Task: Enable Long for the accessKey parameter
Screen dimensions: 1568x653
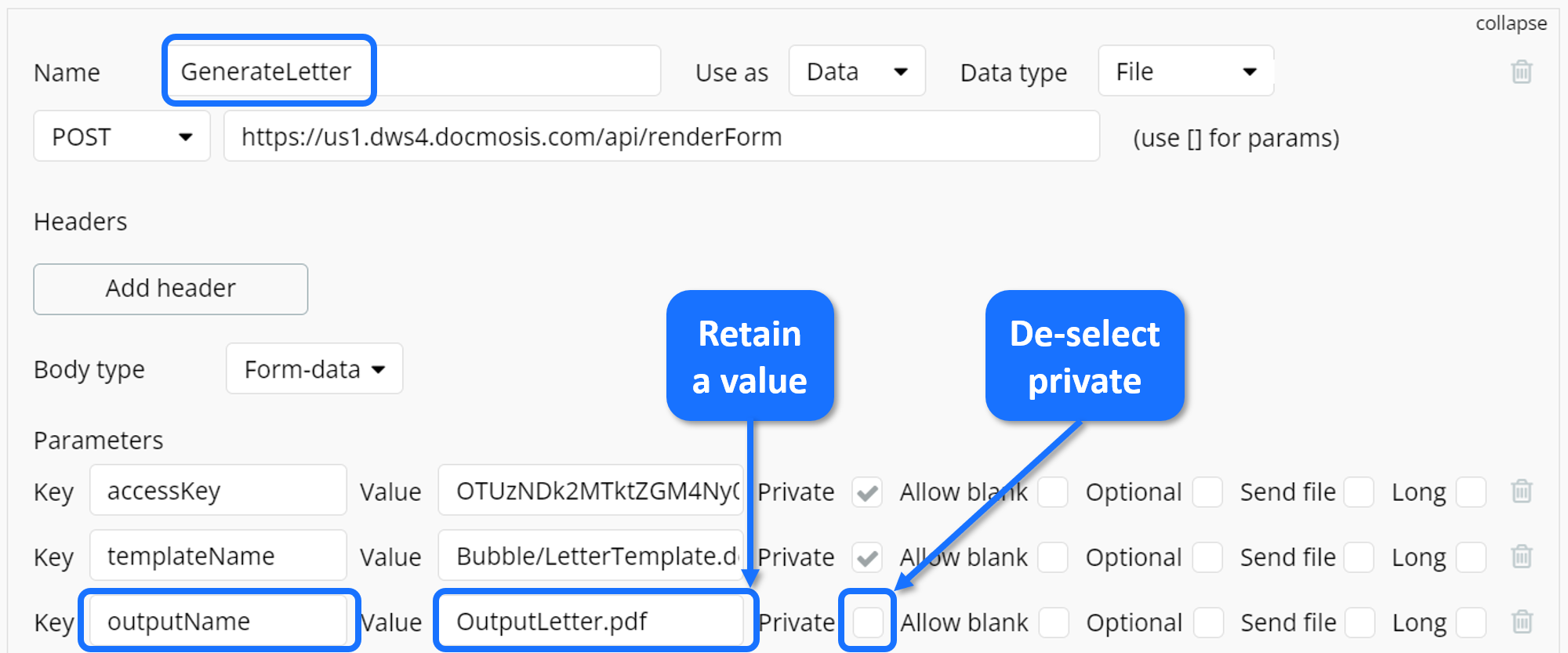Action: point(1471,492)
